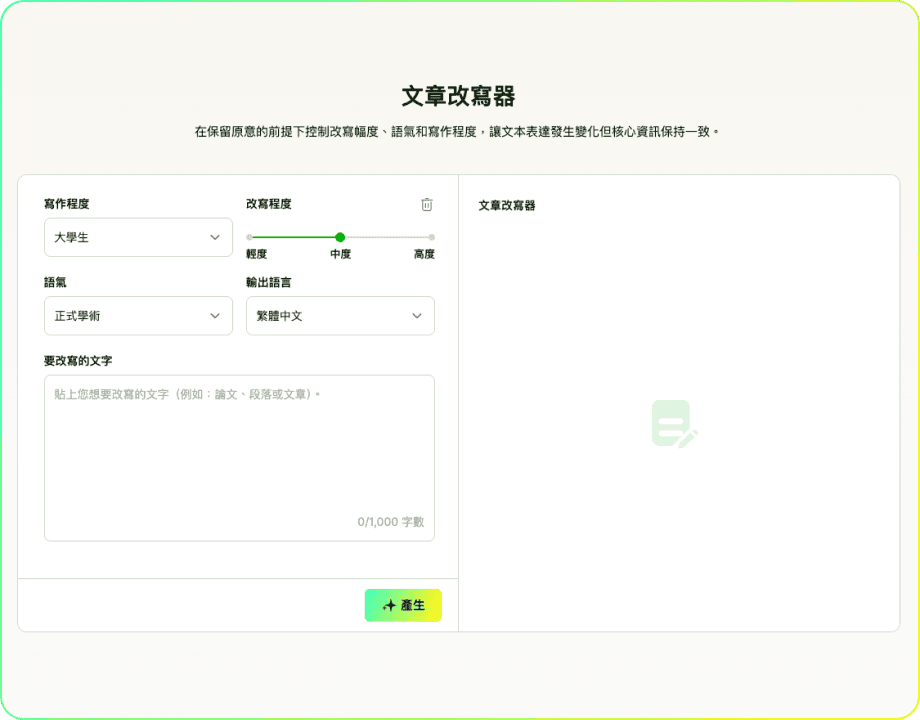The image size is (920, 720).
Task: Click the 要改寫的文字 text area
Action: pyautogui.click(x=239, y=458)
